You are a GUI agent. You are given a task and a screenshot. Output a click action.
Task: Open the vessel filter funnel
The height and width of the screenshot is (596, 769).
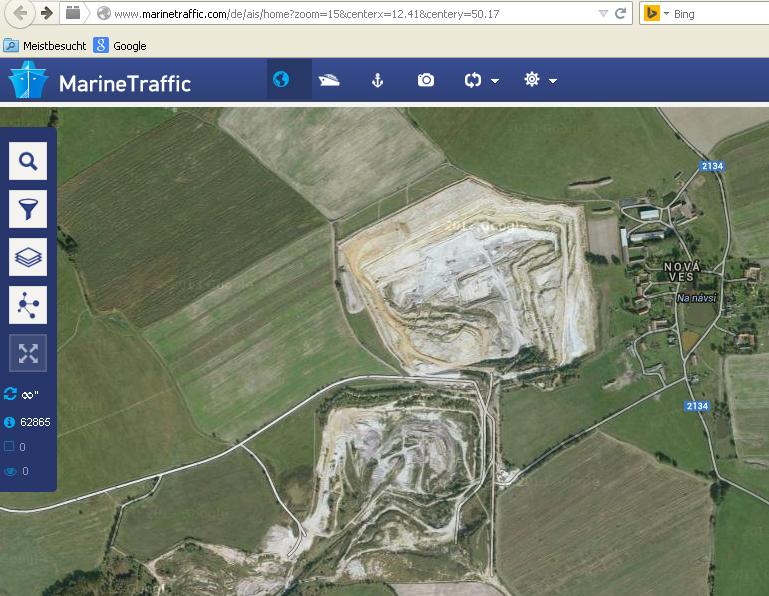(28, 209)
